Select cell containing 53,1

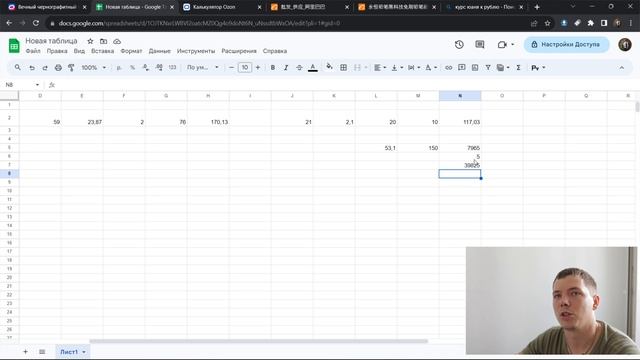(x=376, y=148)
